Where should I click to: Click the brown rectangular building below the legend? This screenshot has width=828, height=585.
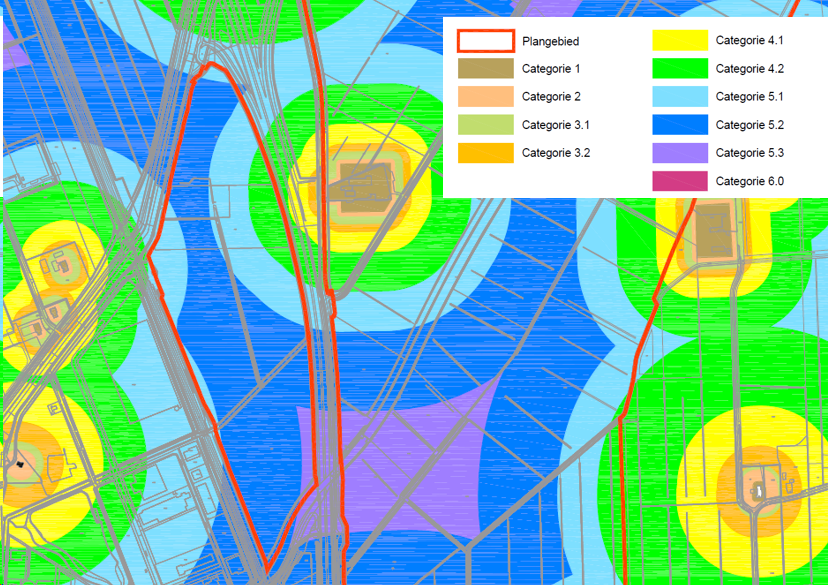coord(713,231)
